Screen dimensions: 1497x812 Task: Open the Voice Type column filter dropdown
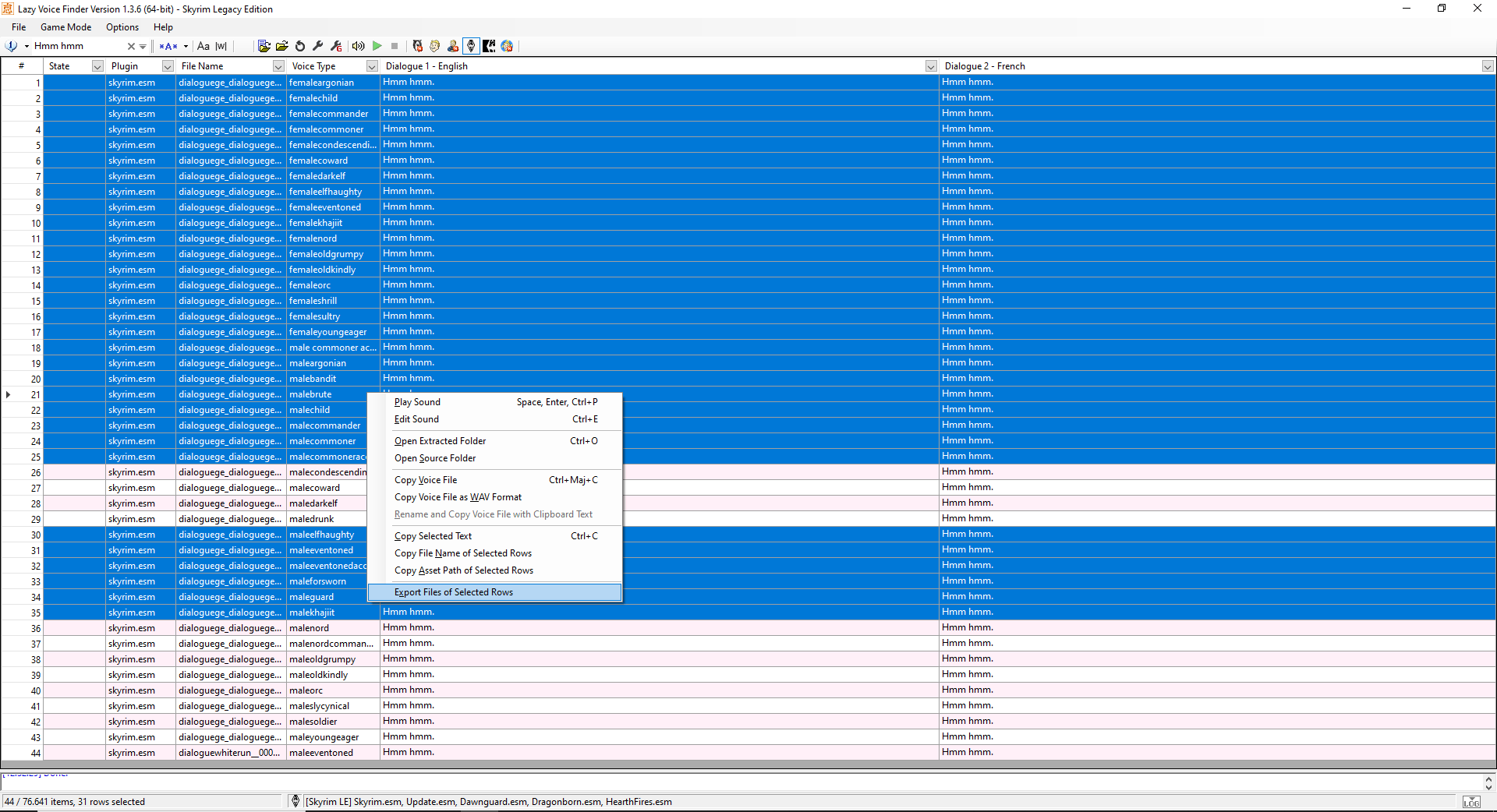point(372,66)
